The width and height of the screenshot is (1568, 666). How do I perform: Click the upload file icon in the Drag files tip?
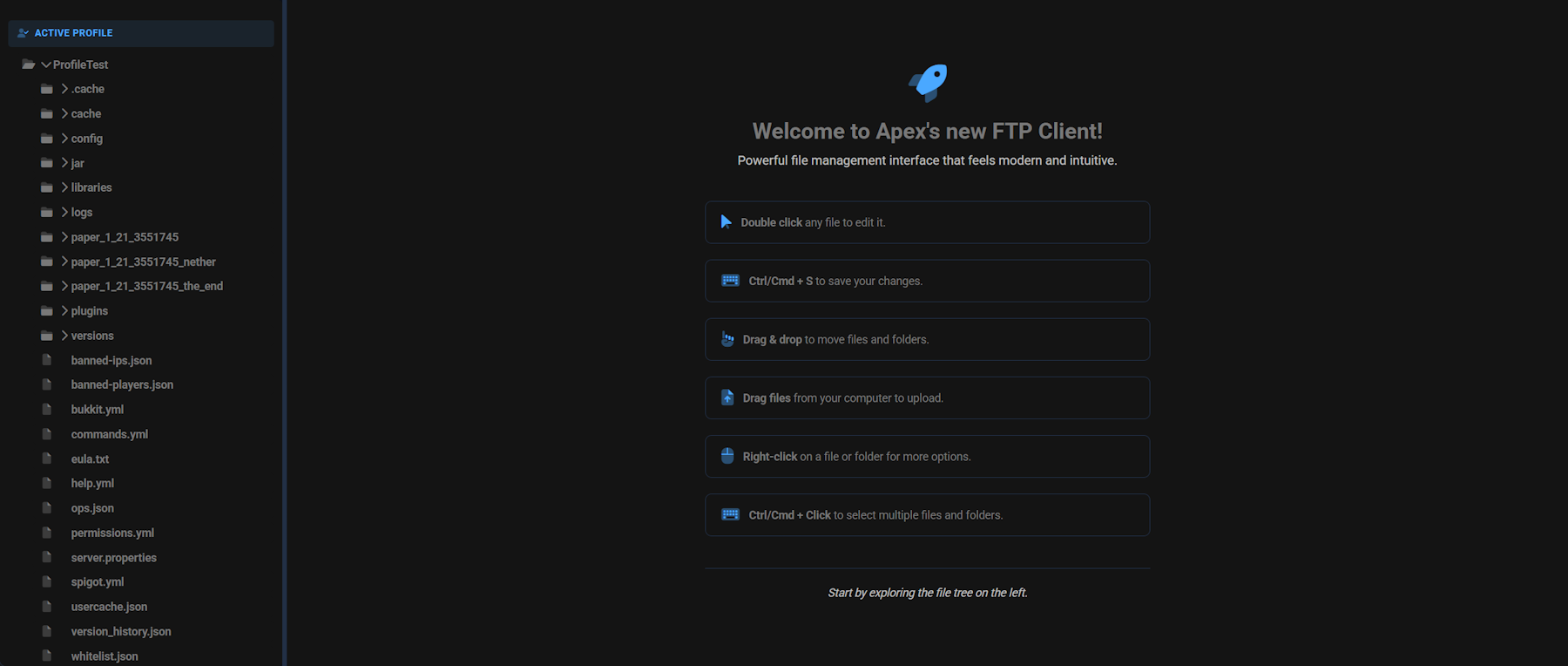click(727, 397)
